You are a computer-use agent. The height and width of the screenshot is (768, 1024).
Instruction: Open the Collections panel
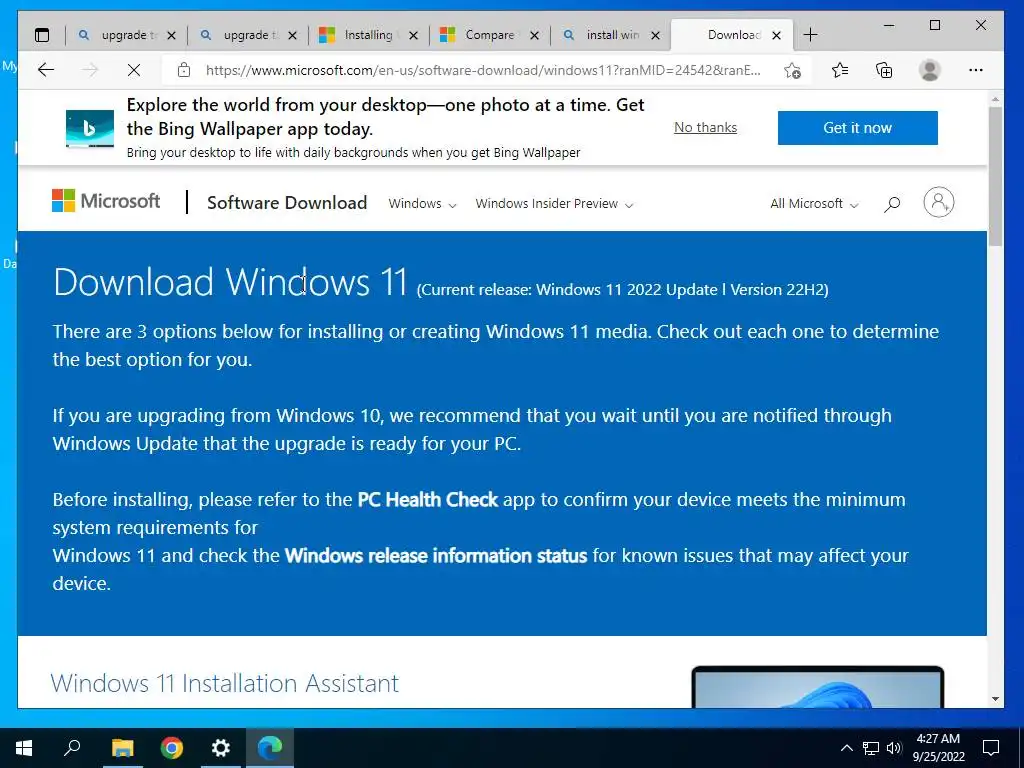coord(884,70)
